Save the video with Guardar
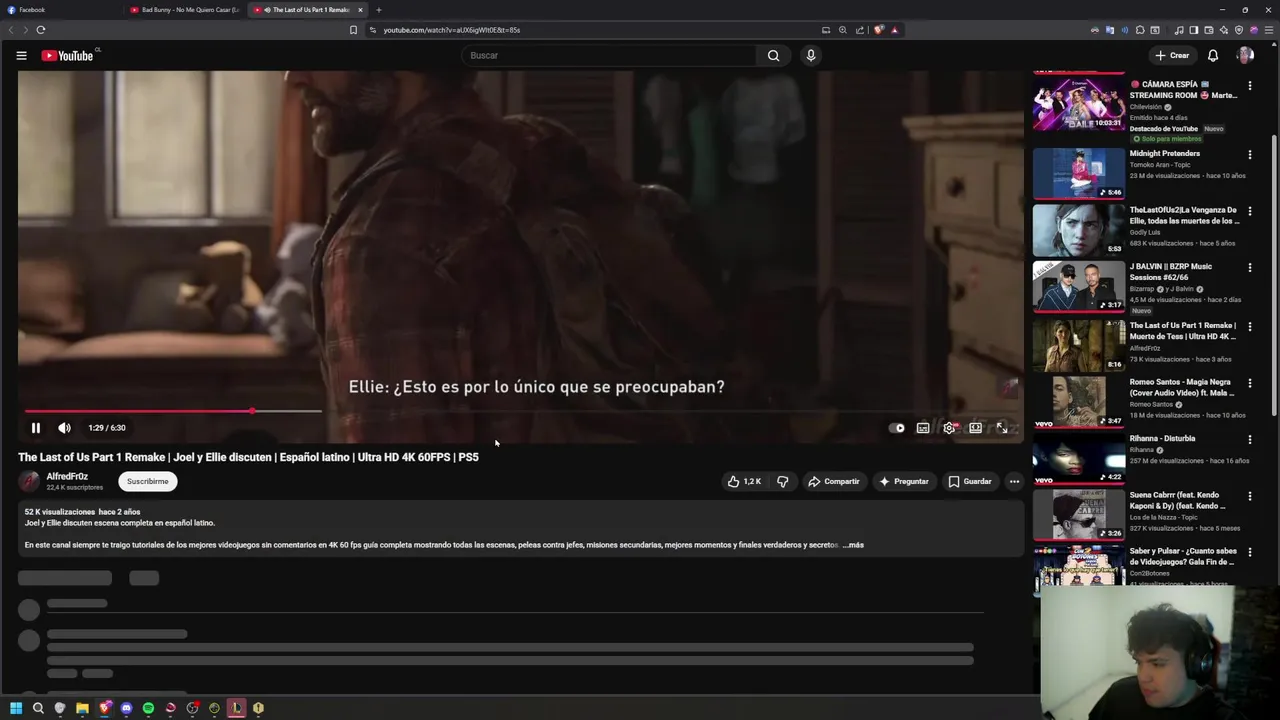This screenshot has width=1280, height=720. 970,481
